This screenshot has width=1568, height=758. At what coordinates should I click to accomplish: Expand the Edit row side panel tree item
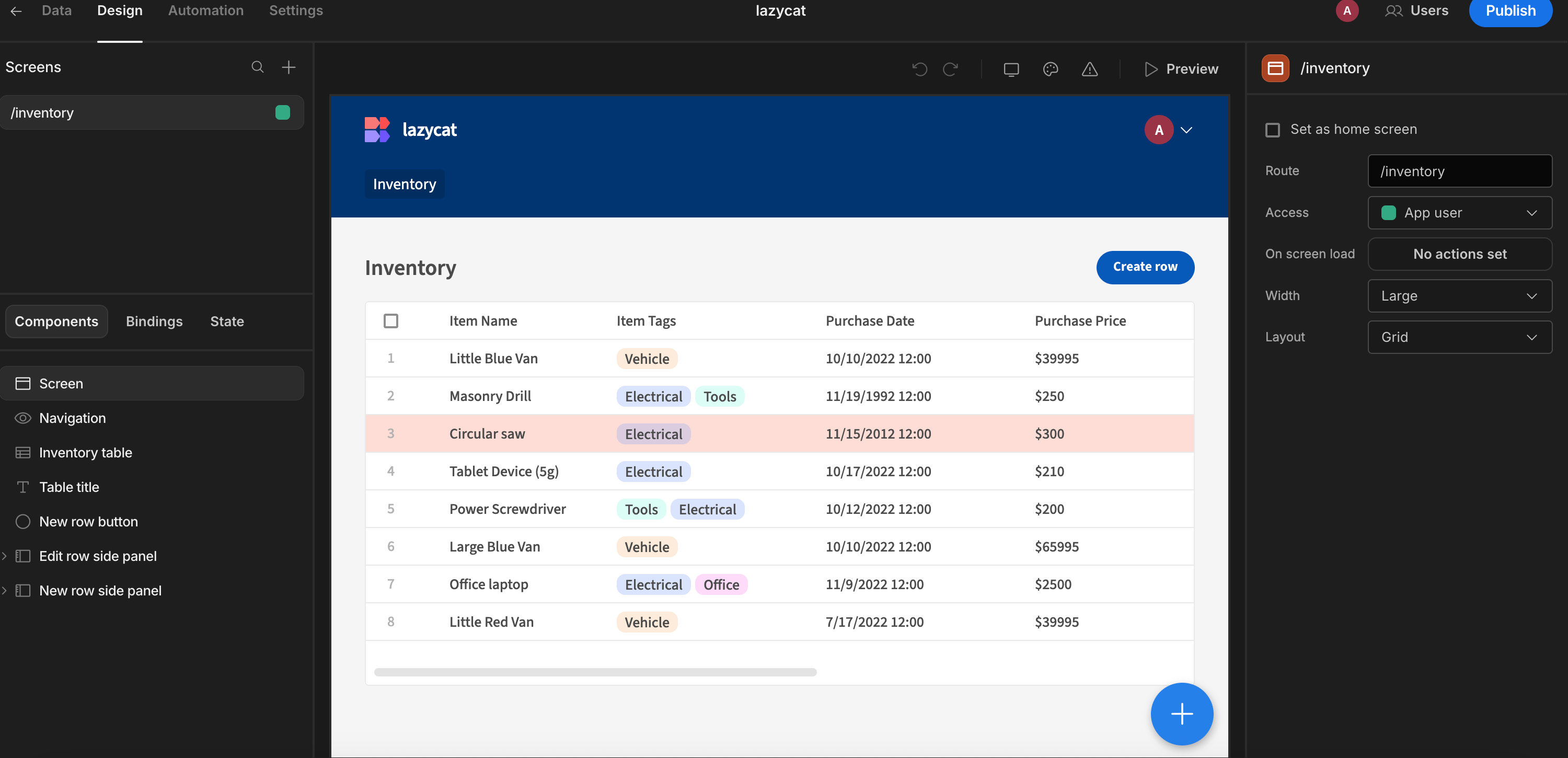point(4,556)
